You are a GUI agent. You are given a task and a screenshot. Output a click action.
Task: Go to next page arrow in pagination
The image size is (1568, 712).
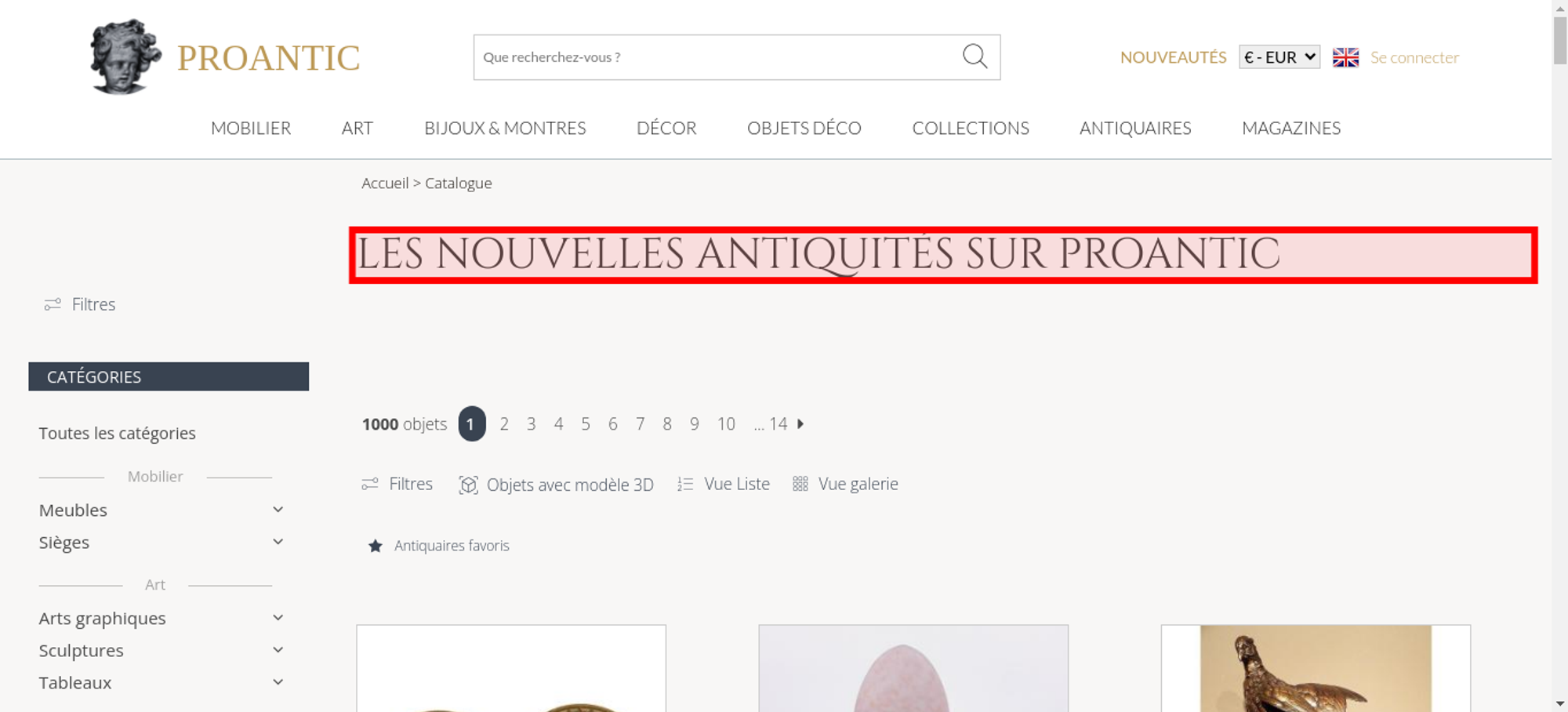pyautogui.click(x=800, y=424)
